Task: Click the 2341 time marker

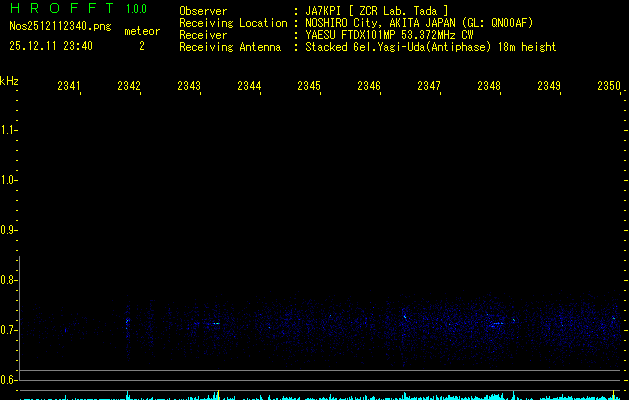Action: [x=69, y=87]
